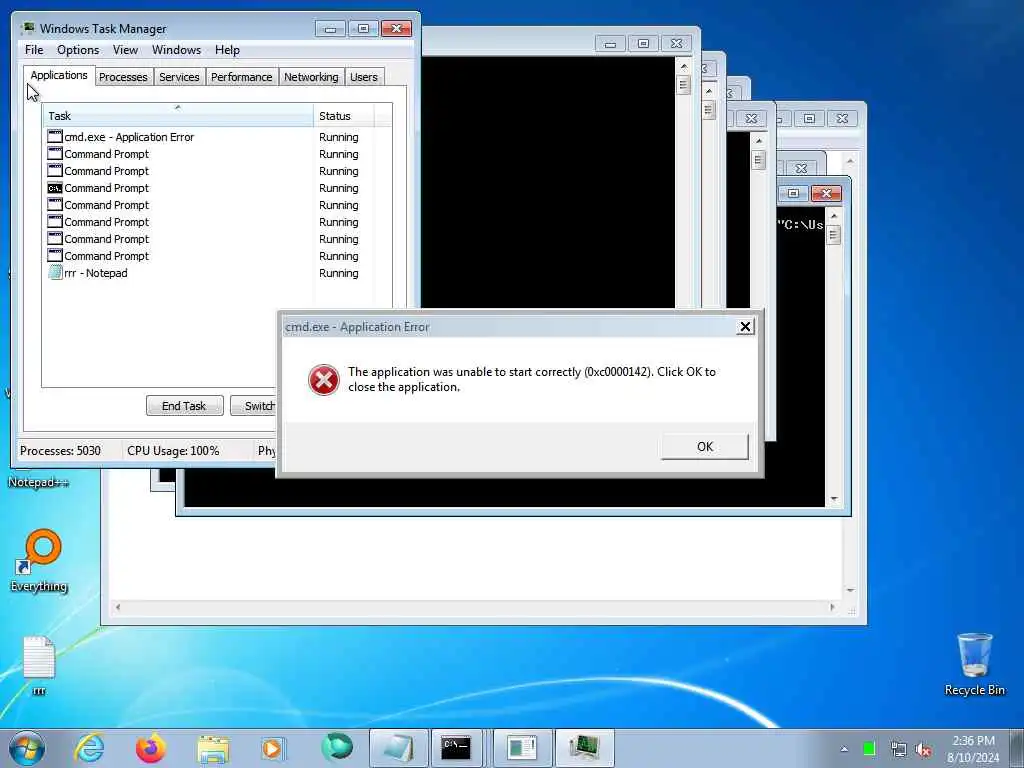Launch Internet Explorer from the taskbar
The width and height of the screenshot is (1024, 768).
(x=89, y=748)
